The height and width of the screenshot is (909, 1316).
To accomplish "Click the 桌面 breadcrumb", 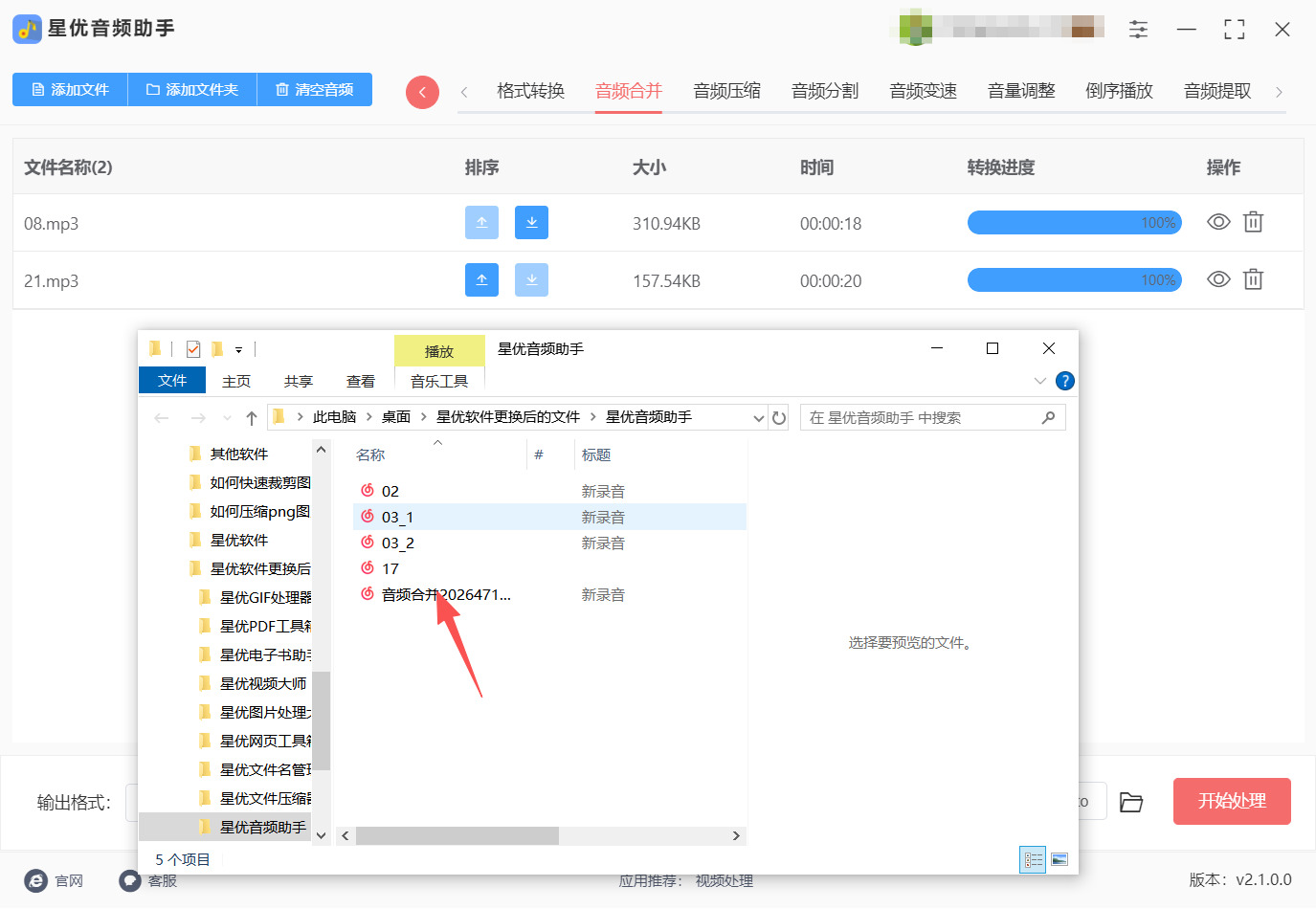I will [x=396, y=417].
